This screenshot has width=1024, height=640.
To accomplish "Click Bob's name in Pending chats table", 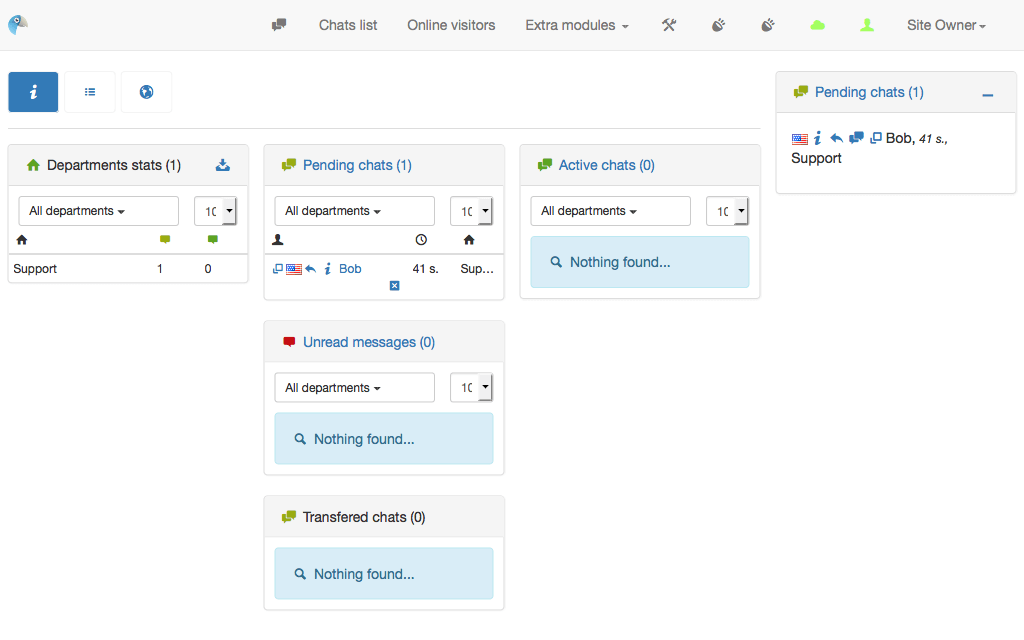I will (350, 269).
